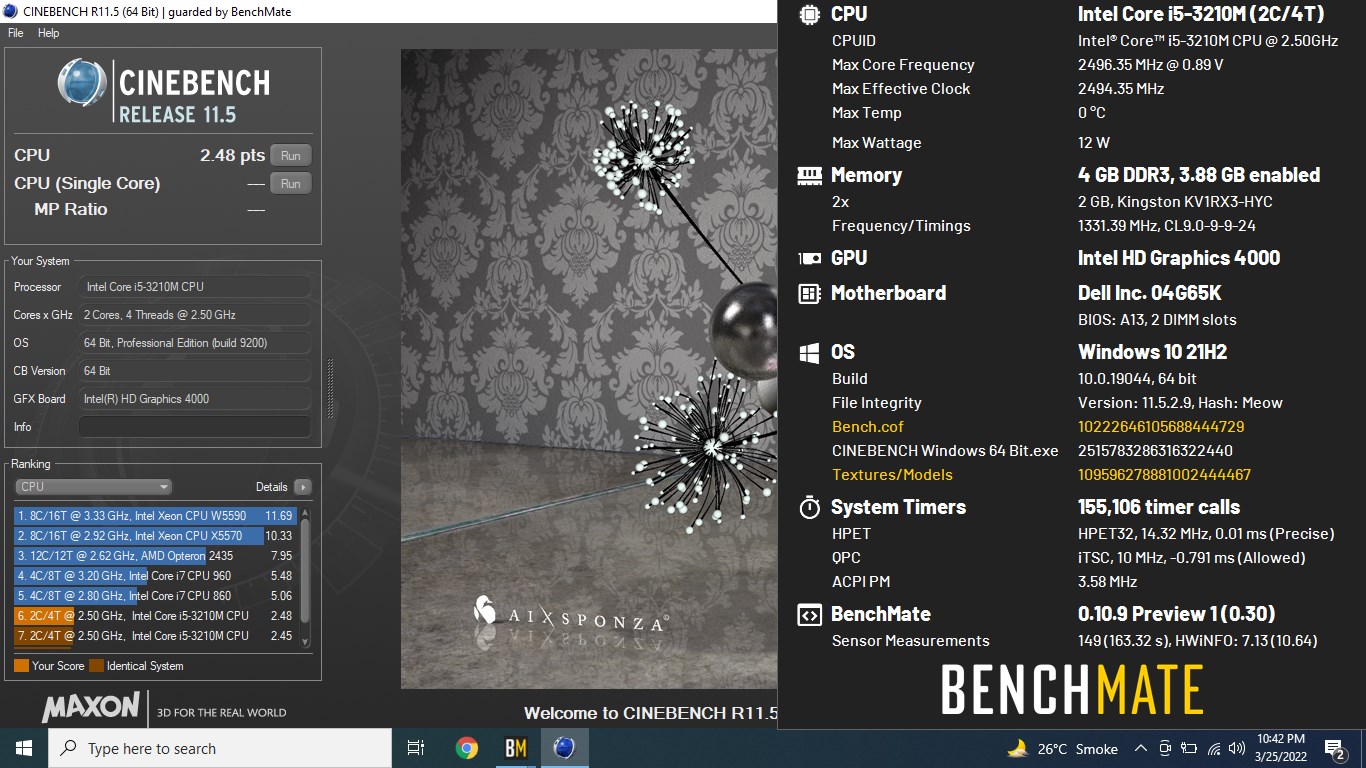The height and width of the screenshot is (768, 1366).
Task: Click the Processor field Intel Core i5-3210M
Action: tap(194, 287)
